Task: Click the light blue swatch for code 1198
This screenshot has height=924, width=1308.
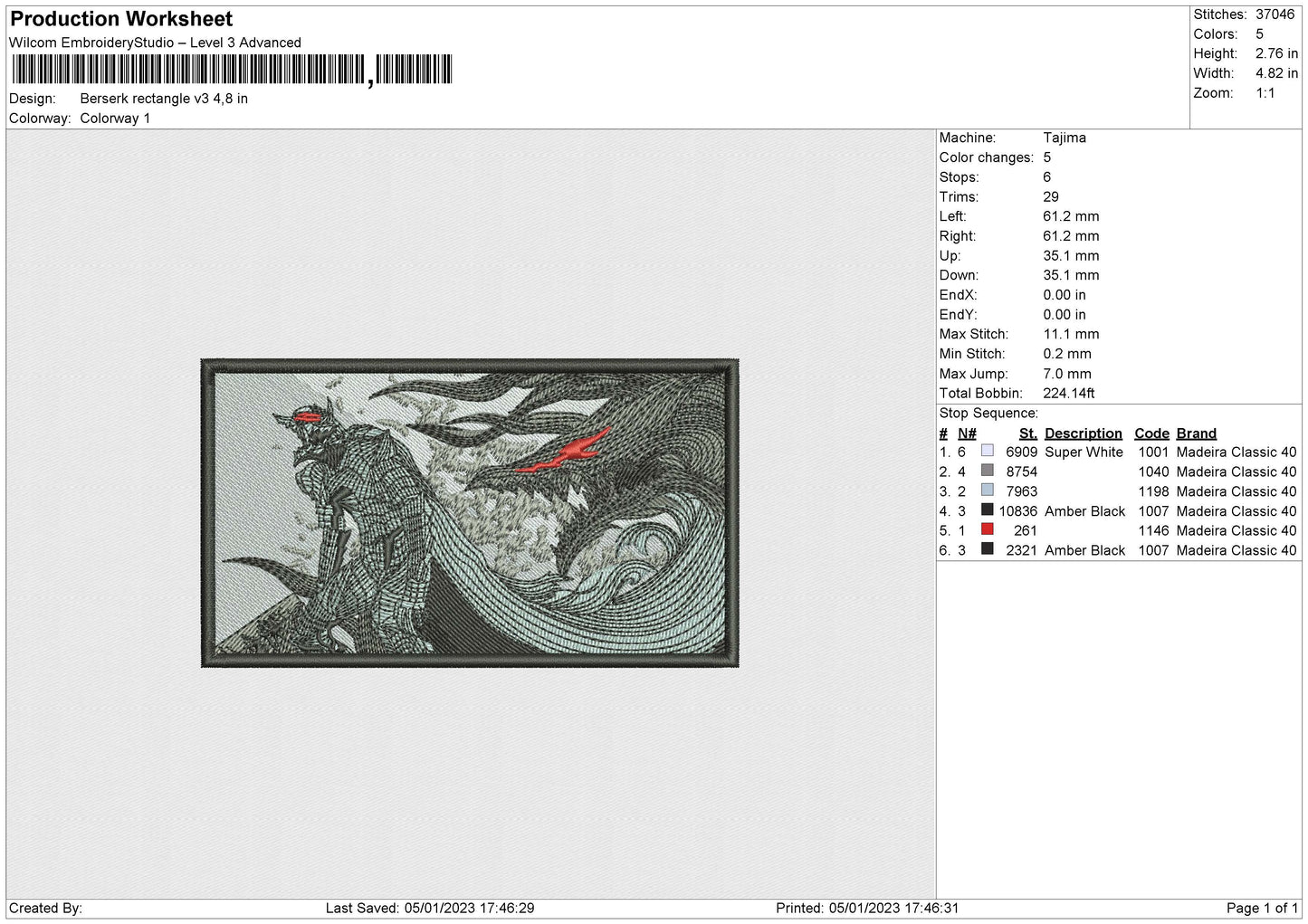Action: pyautogui.click(x=988, y=491)
